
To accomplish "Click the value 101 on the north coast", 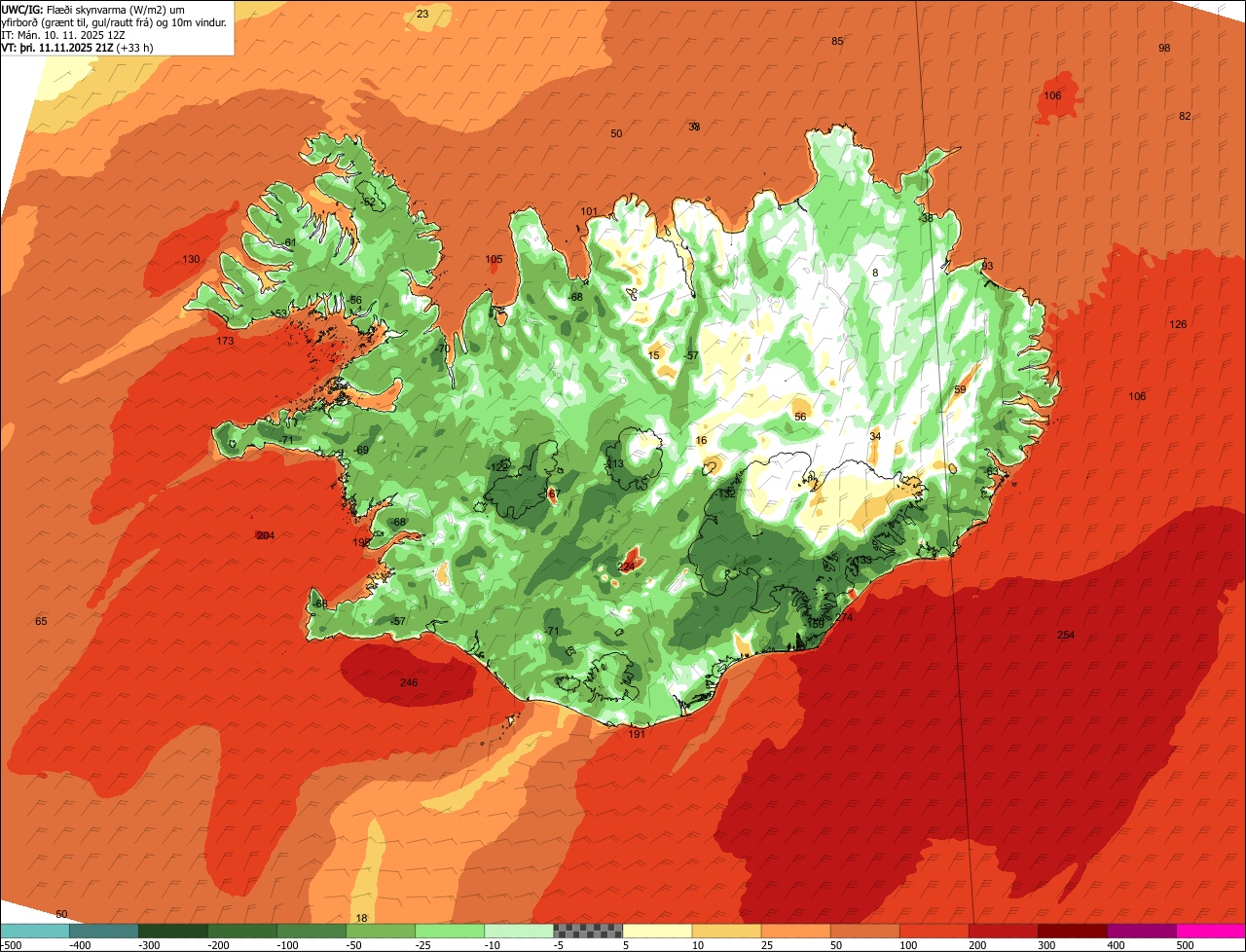I will pyautogui.click(x=589, y=211).
